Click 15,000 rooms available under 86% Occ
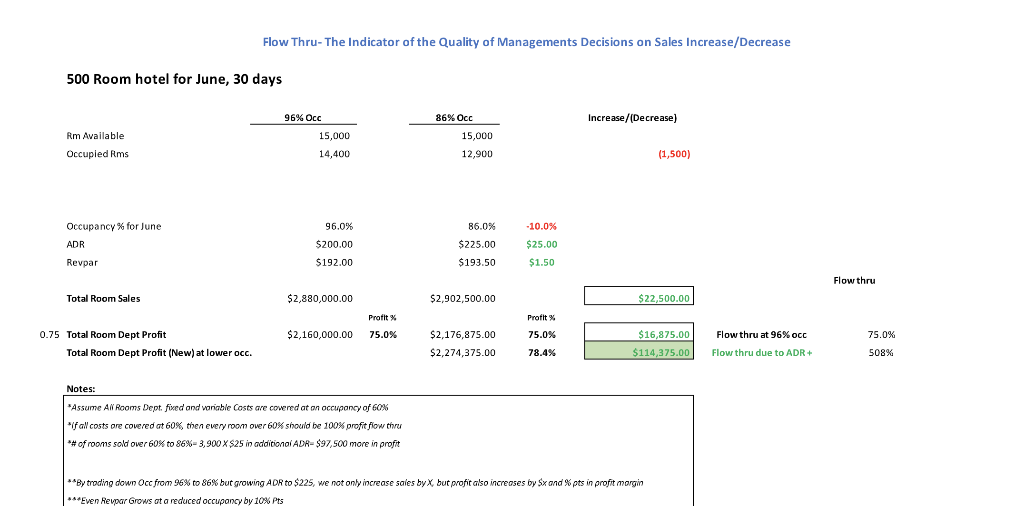The height and width of the screenshot is (506, 1024). click(476, 136)
